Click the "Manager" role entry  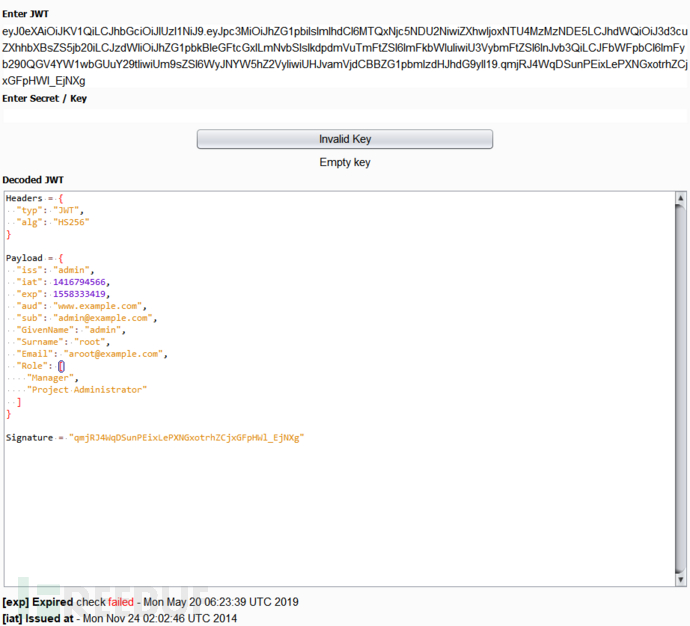tap(52, 378)
